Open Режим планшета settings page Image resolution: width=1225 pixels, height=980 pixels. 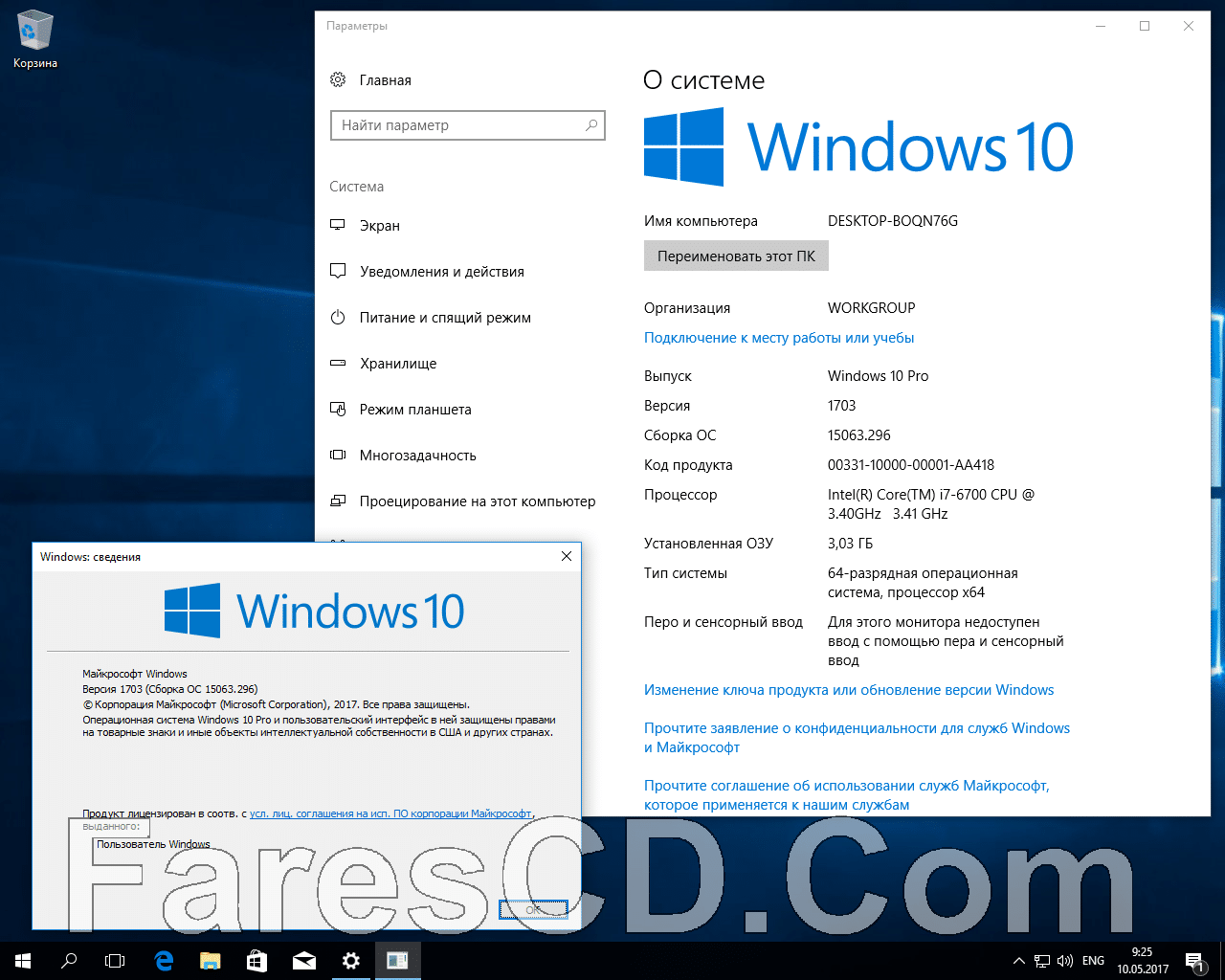coord(415,410)
